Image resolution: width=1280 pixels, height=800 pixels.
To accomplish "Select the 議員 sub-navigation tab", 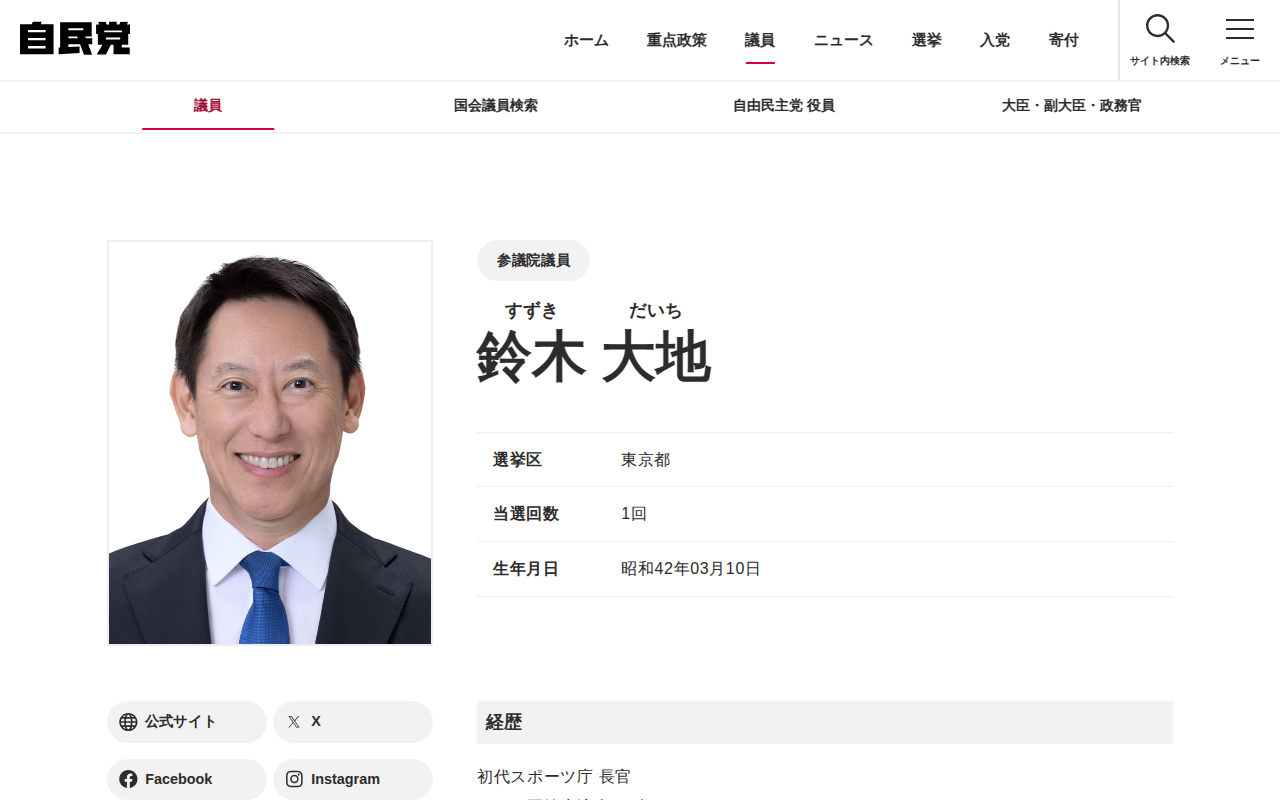I will pyautogui.click(x=208, y=106).
